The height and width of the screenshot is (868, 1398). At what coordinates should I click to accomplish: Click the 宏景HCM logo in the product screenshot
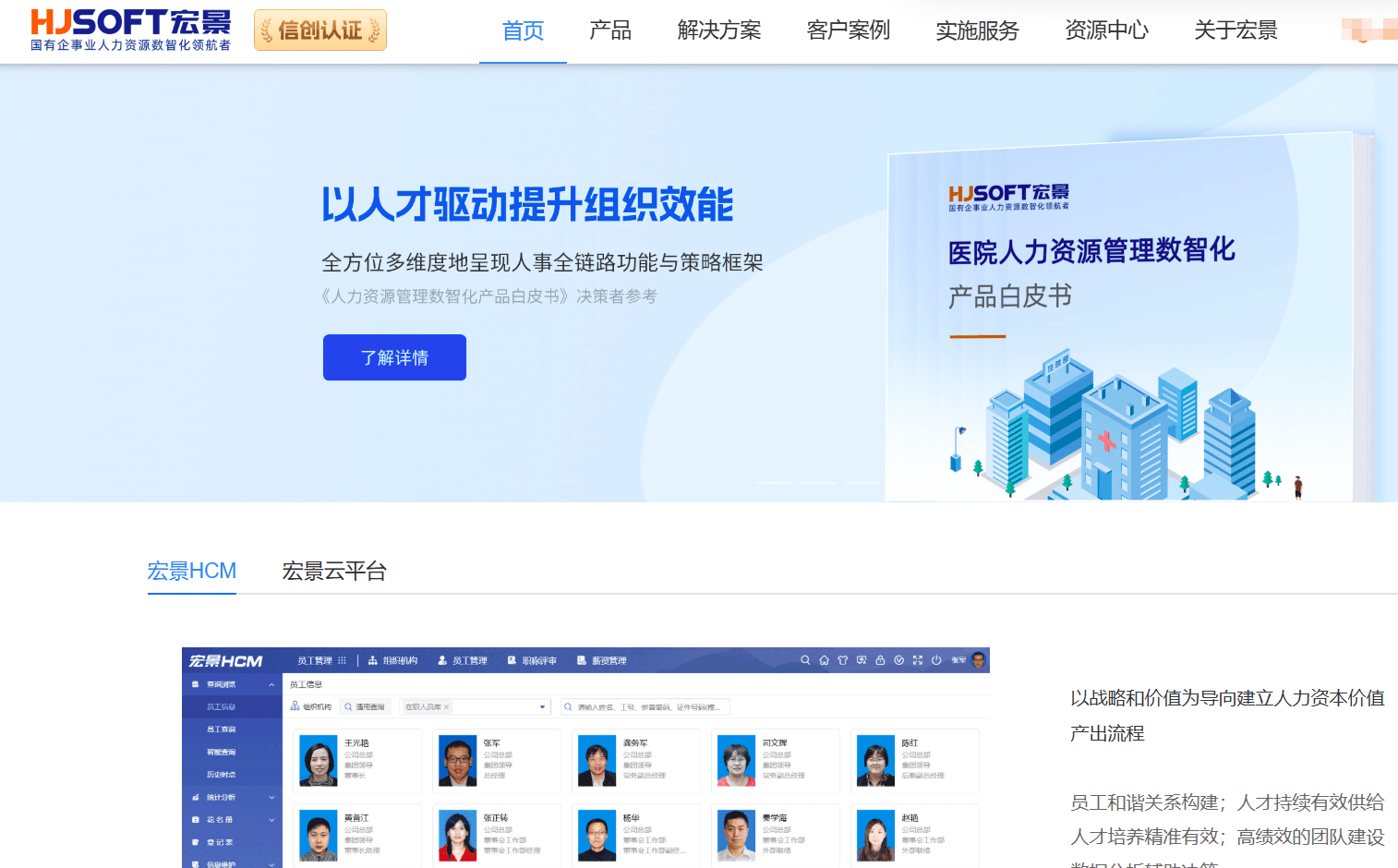click(225, 661)
